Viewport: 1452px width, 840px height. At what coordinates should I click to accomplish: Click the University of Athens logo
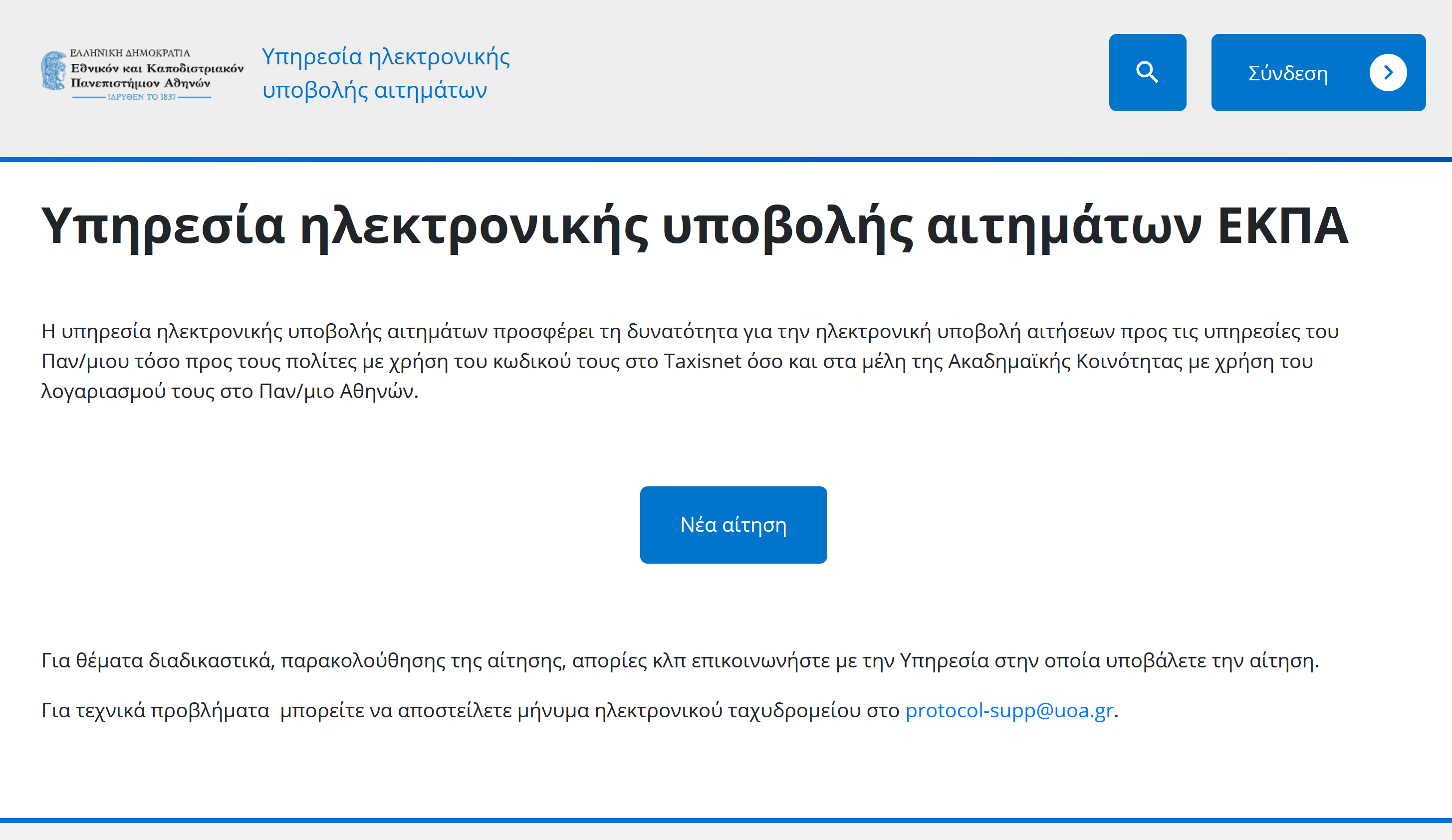point(142,75)
